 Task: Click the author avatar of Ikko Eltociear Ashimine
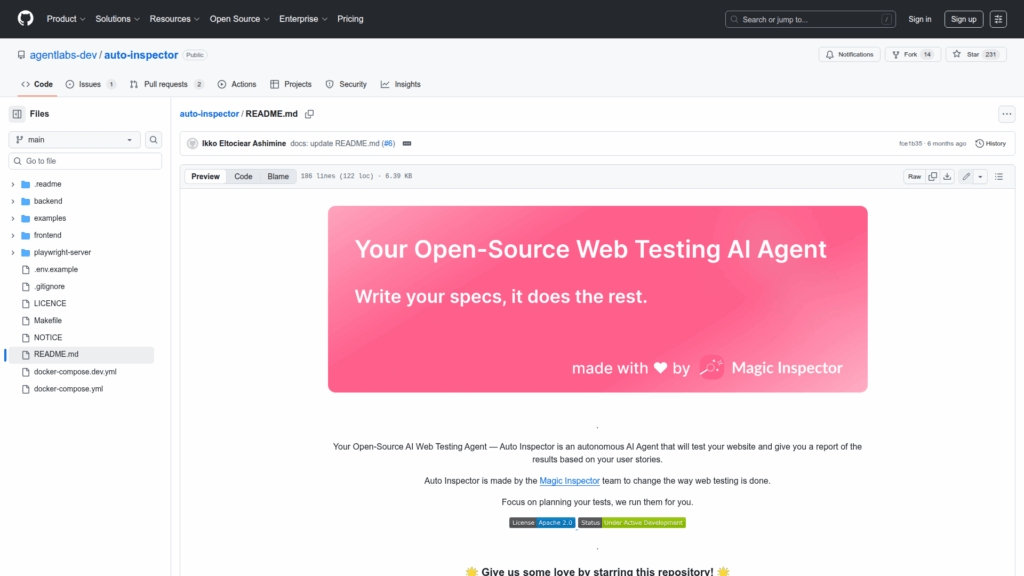(x=192, y=144)
